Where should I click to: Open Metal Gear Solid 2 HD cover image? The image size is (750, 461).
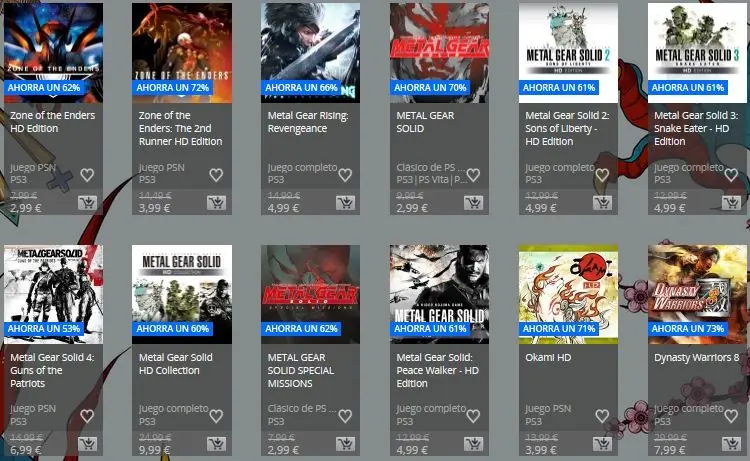(x=568, y=53)
